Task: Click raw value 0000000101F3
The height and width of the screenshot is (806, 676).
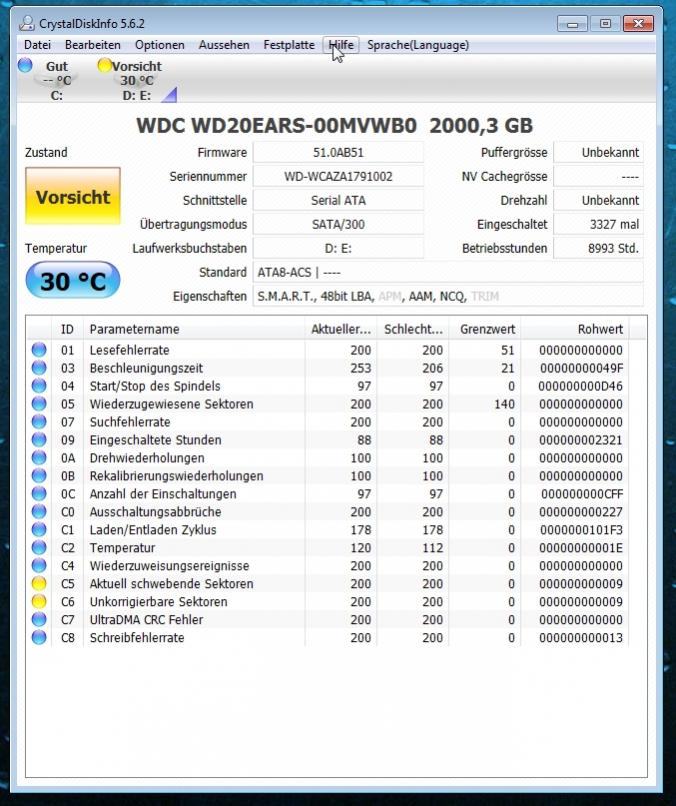Action: click(x=581, y=530)
